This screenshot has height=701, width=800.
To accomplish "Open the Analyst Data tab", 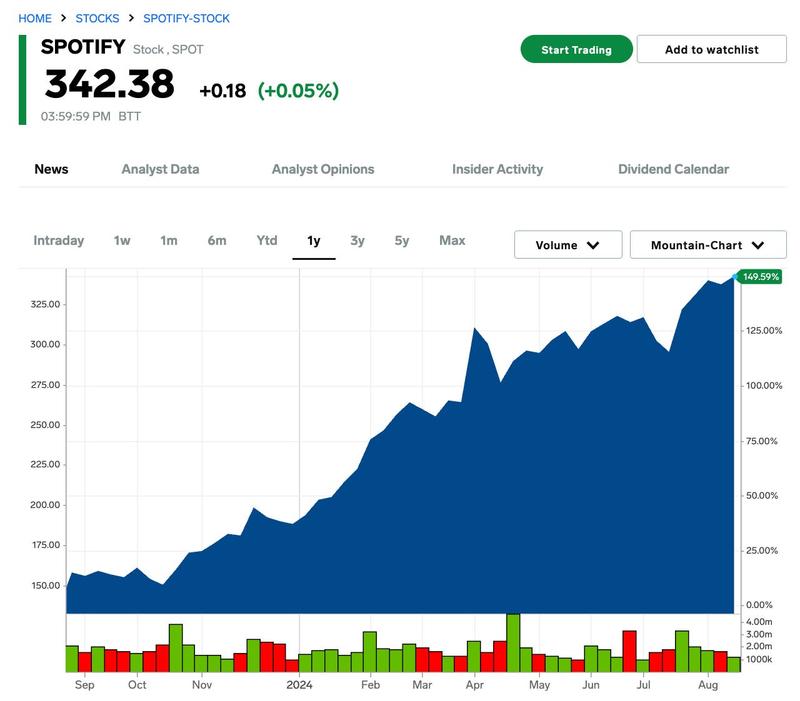I will (160, 169).
